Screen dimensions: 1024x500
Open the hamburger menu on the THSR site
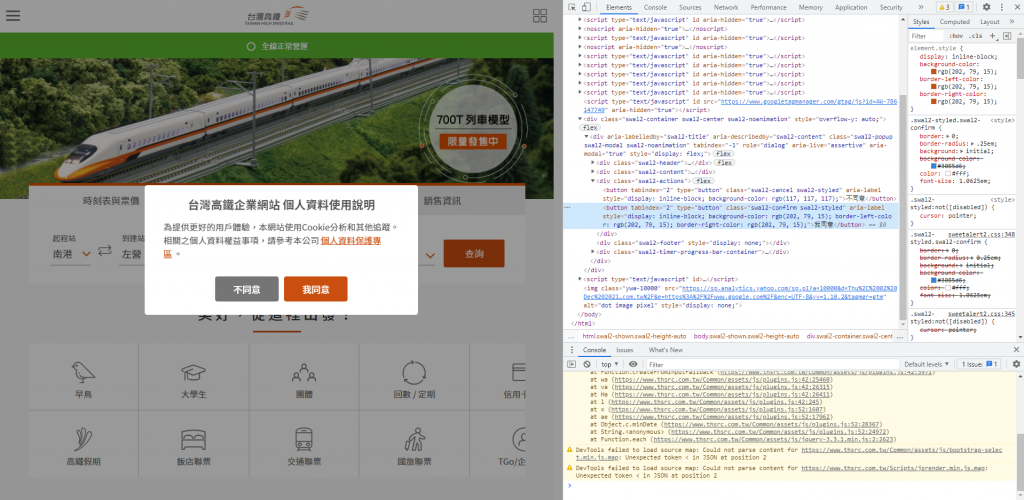coord(13,15)
